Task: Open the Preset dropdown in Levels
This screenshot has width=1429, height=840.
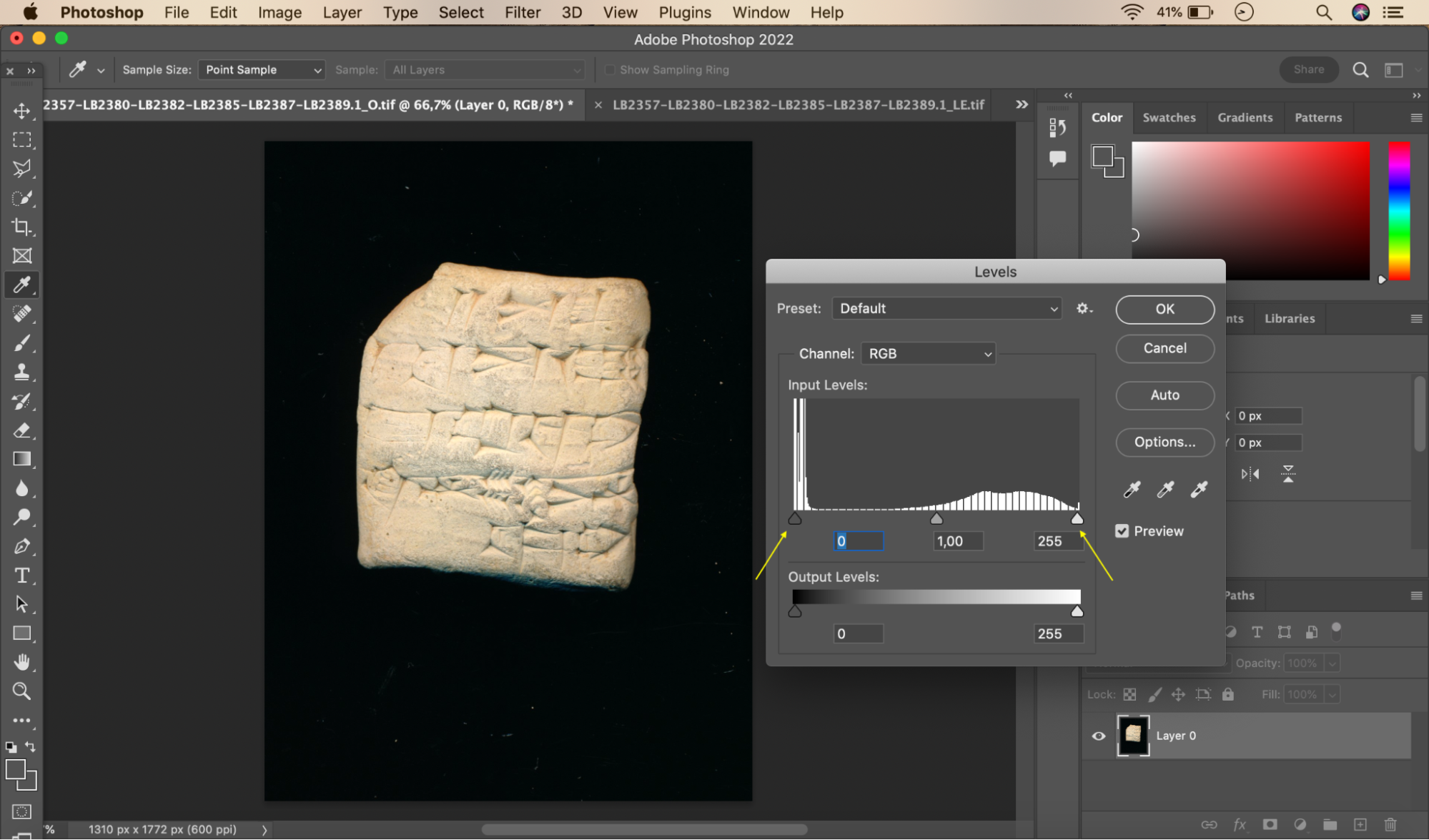Action: [x=946, y=308]
